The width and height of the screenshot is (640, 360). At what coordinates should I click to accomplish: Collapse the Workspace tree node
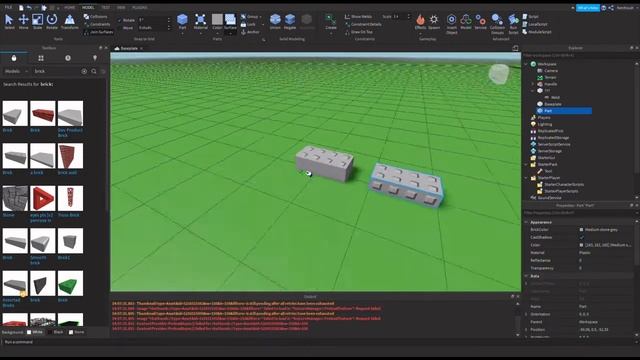(526, 64)
